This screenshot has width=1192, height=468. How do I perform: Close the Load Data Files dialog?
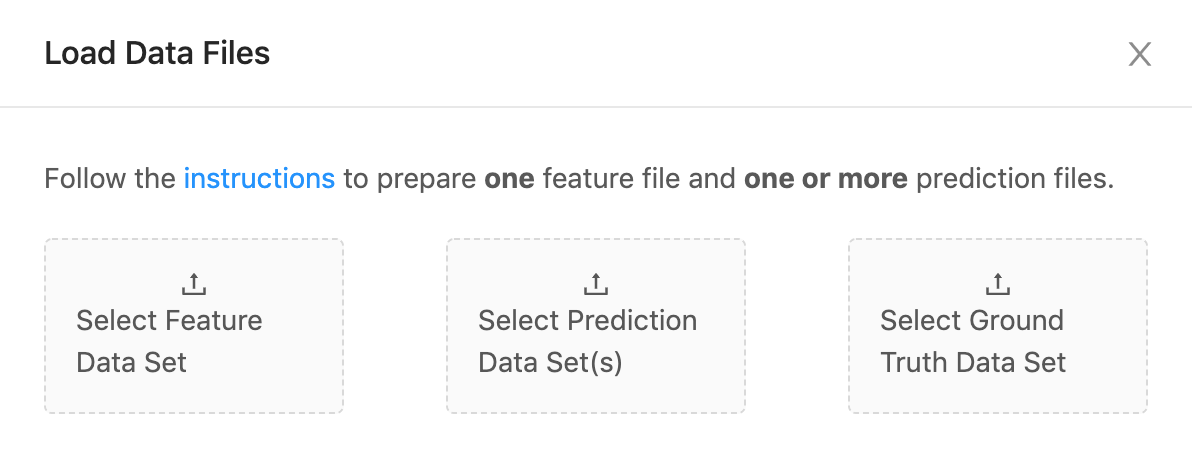1139,54
